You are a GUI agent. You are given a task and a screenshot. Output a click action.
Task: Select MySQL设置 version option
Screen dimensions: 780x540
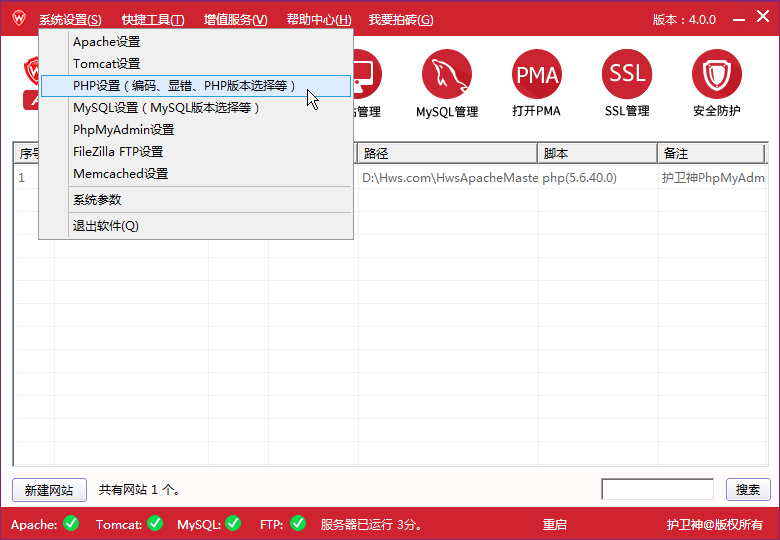[167, 108]
